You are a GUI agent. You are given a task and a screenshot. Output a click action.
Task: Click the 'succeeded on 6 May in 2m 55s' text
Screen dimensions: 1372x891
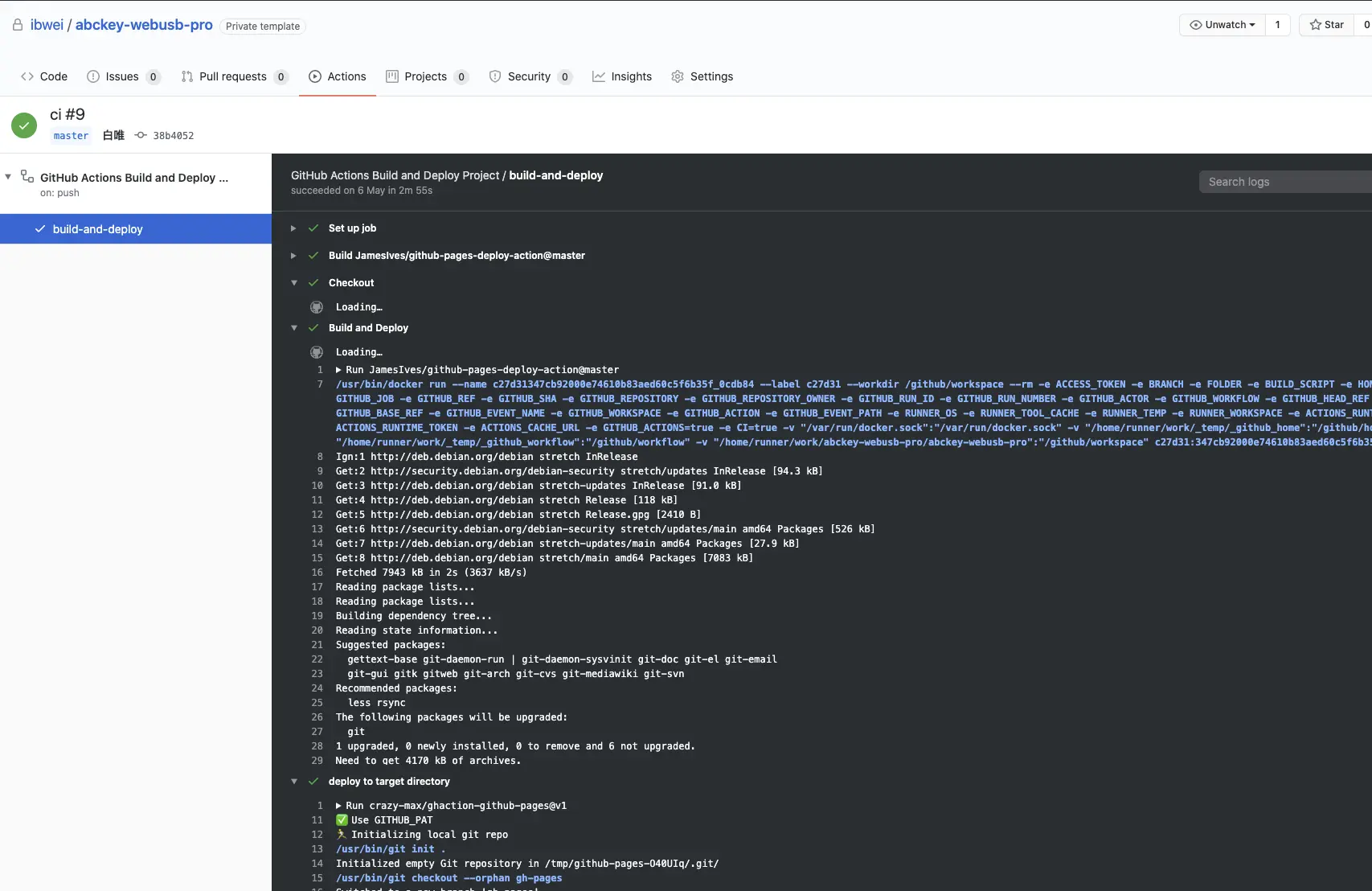362,191
